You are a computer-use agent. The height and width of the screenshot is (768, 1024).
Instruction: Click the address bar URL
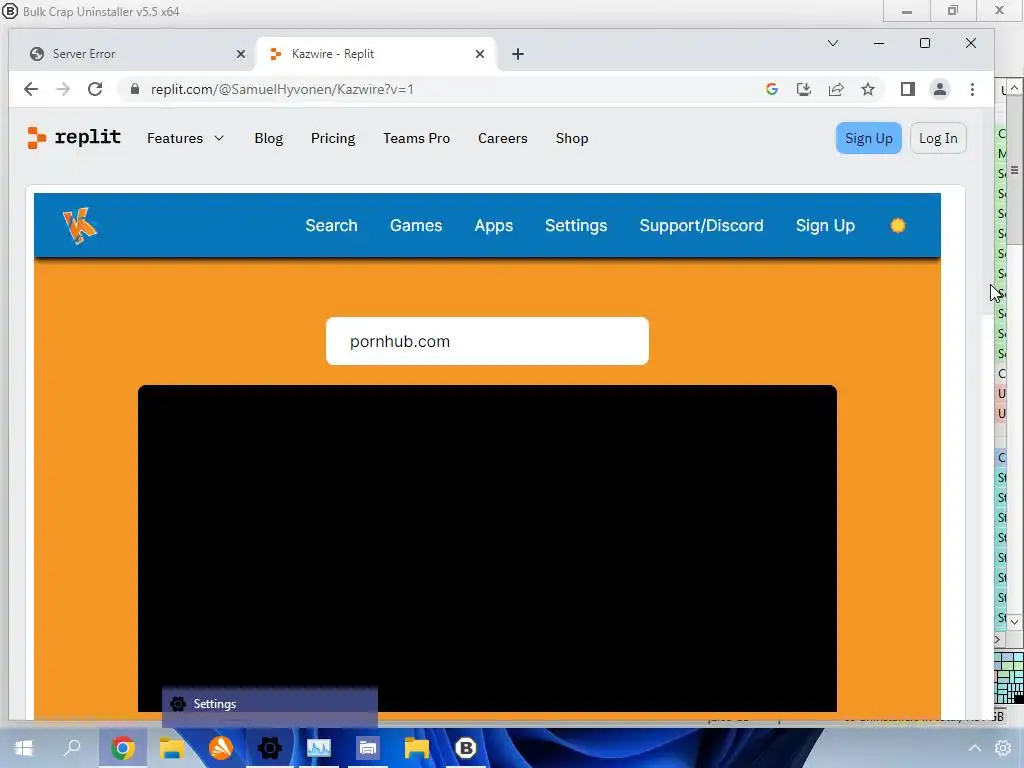click(x=282, y=89)
